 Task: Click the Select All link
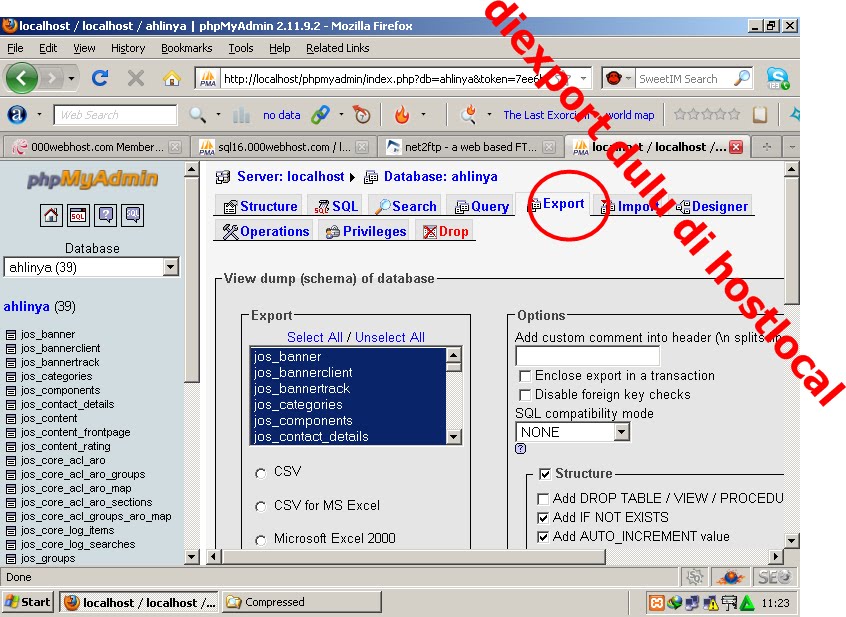[315, 337]
